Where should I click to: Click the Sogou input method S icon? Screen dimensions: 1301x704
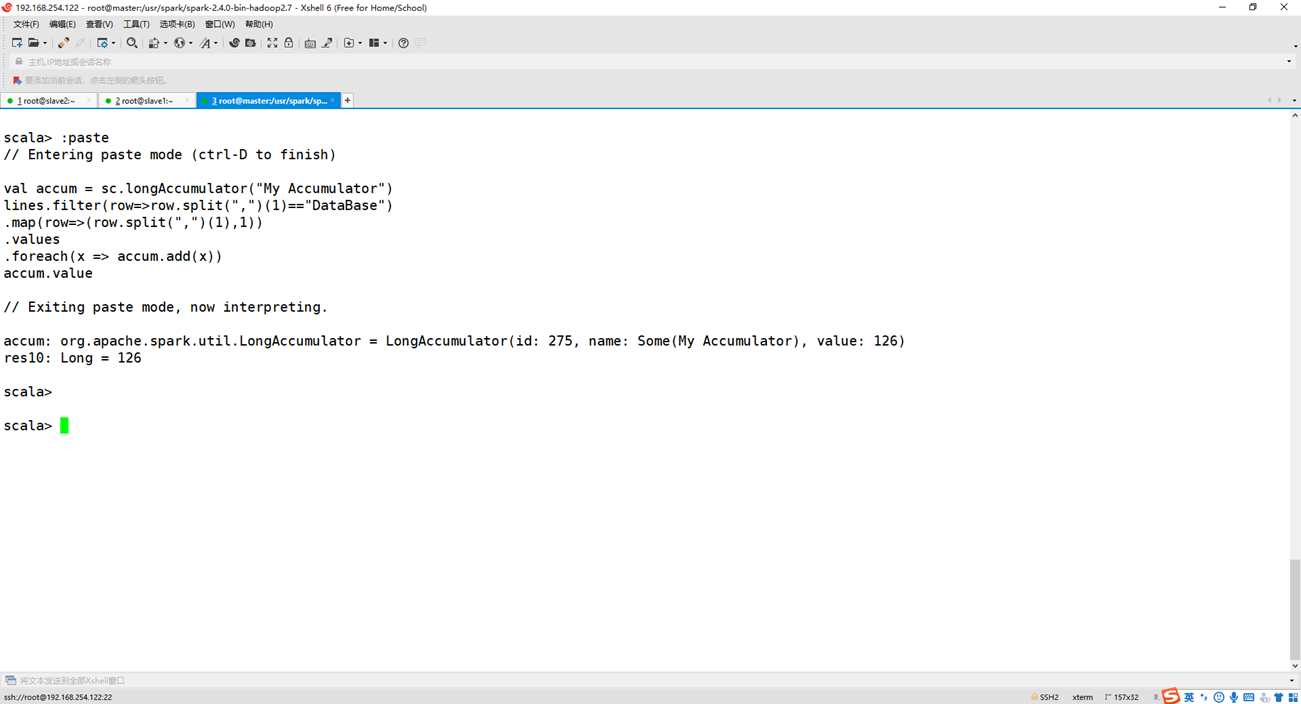(1171, 696)
